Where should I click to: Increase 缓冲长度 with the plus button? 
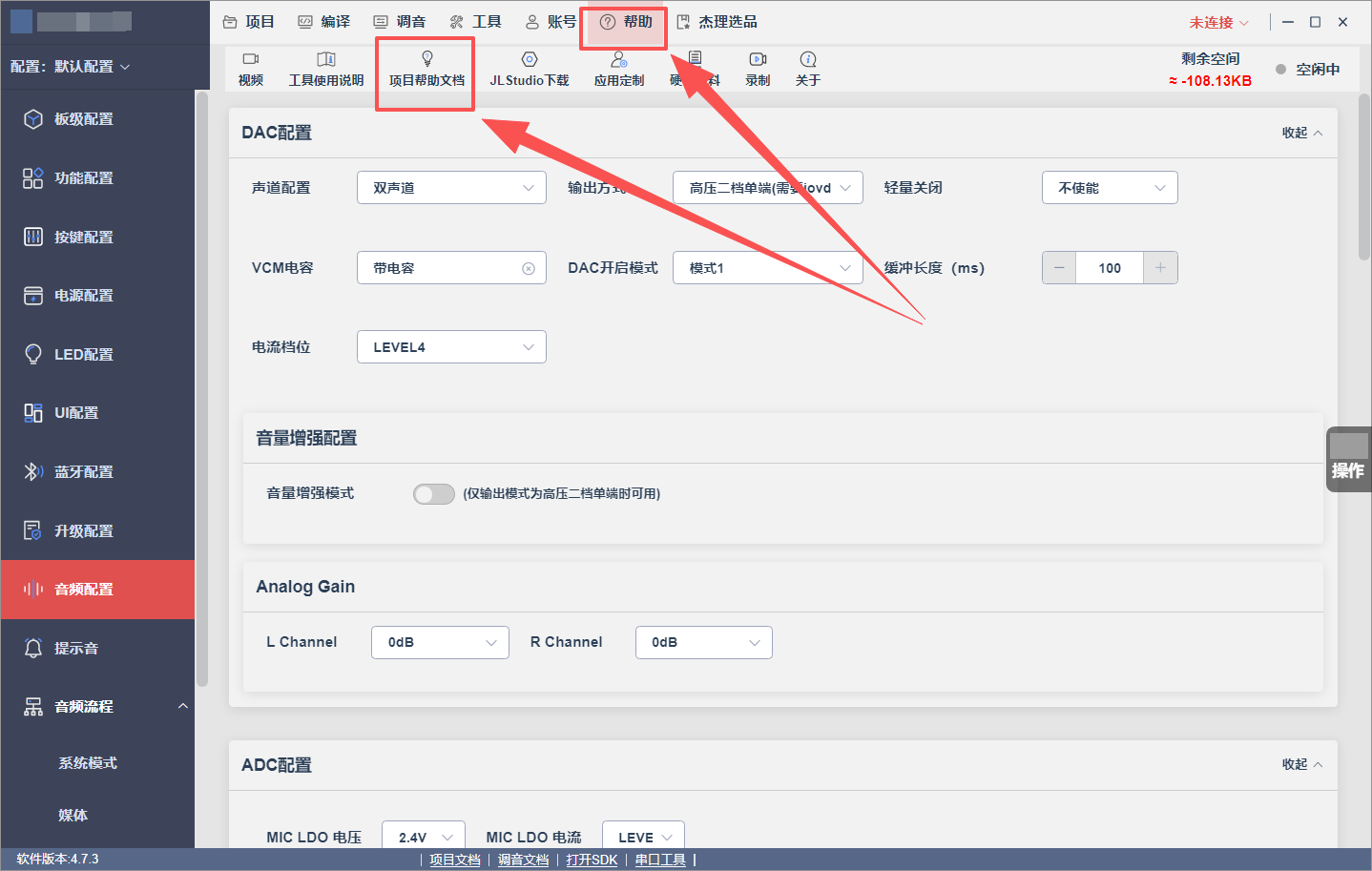1160,268
